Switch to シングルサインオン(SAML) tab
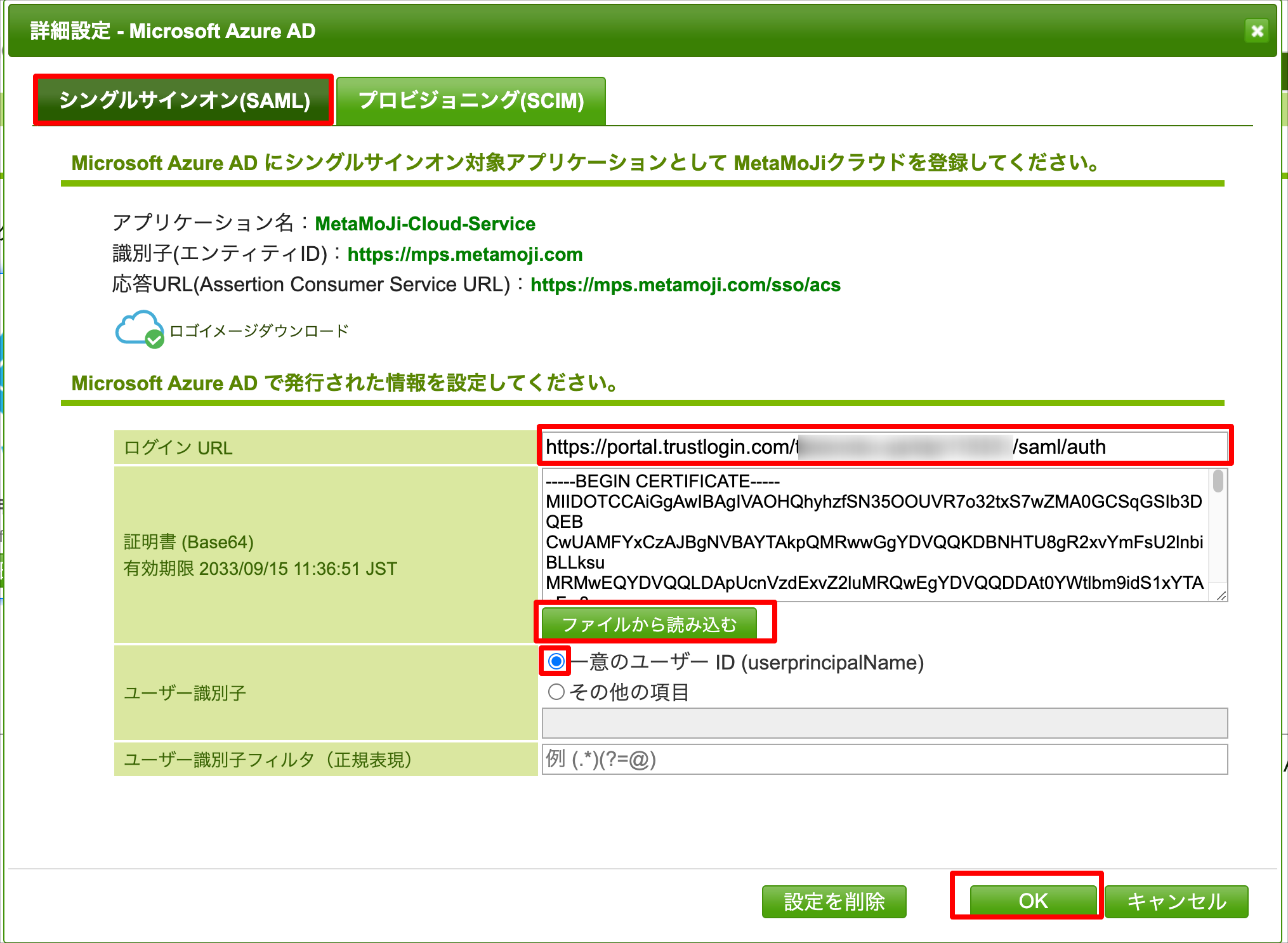 tap(184, 100)
